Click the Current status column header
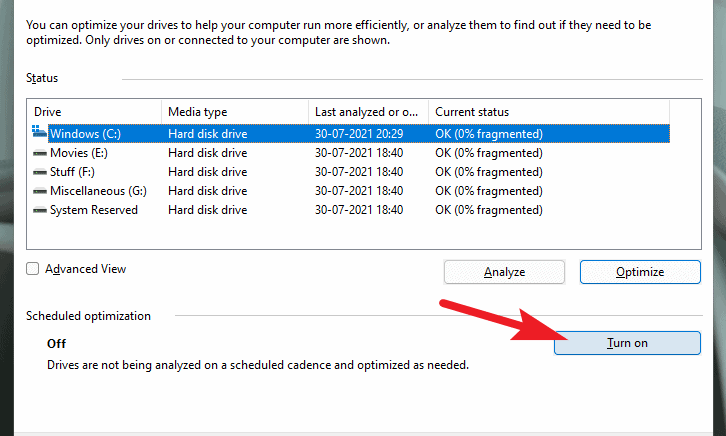726x436 pixels. coord(549,112)
